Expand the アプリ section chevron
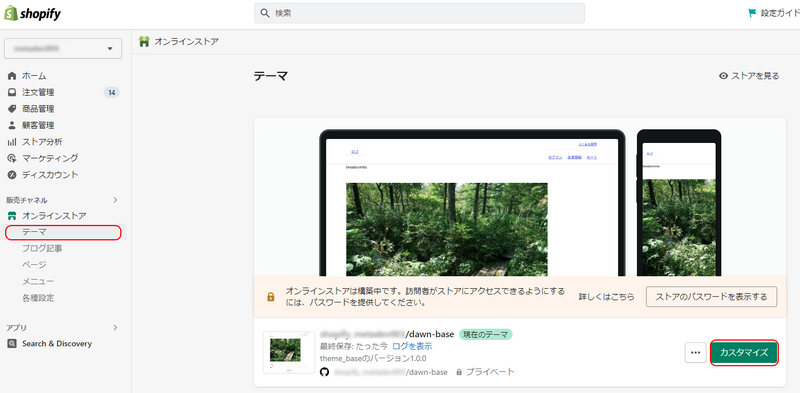The height and width of the screenshot is (393, 800). [x=115, y=327]
